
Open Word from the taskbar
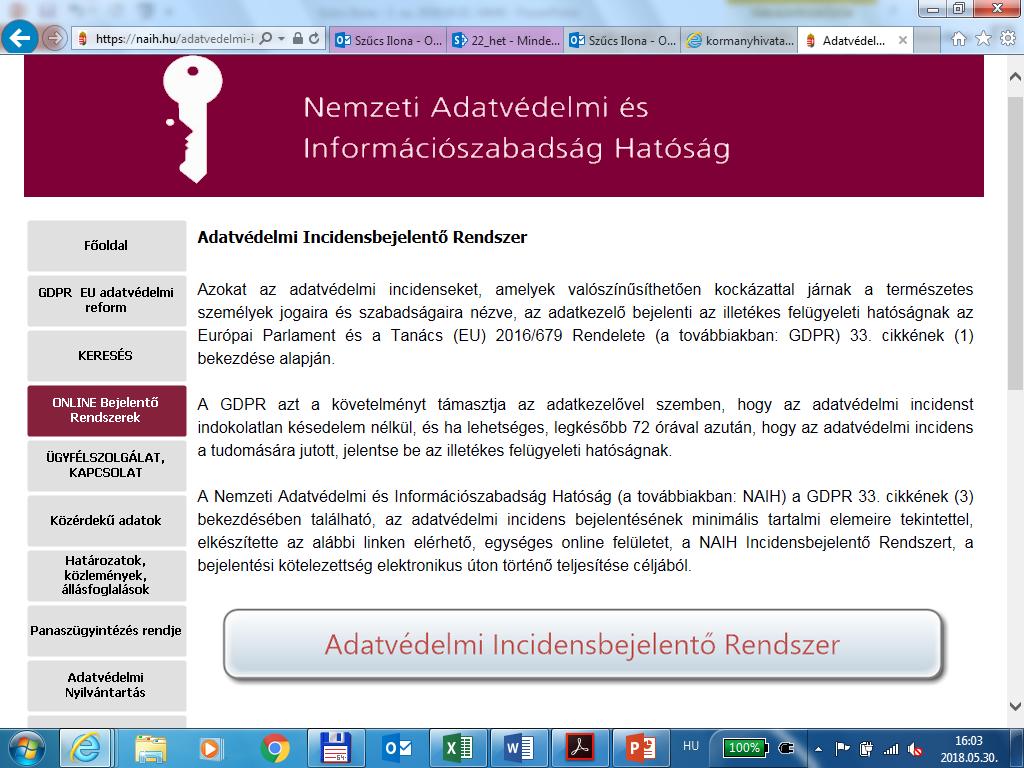(x=519, y=748)
